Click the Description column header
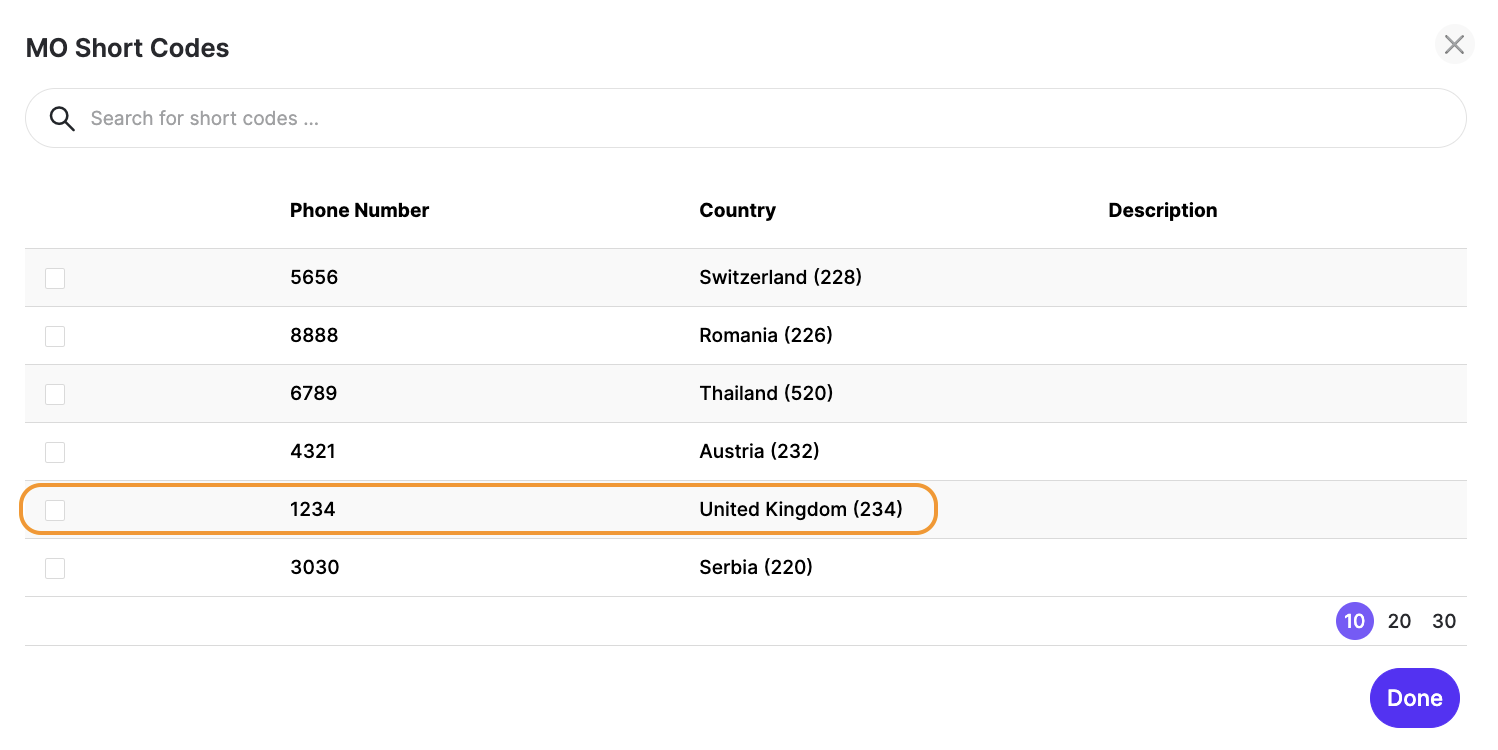The image size is (1498, 750). pos(1162,210)
